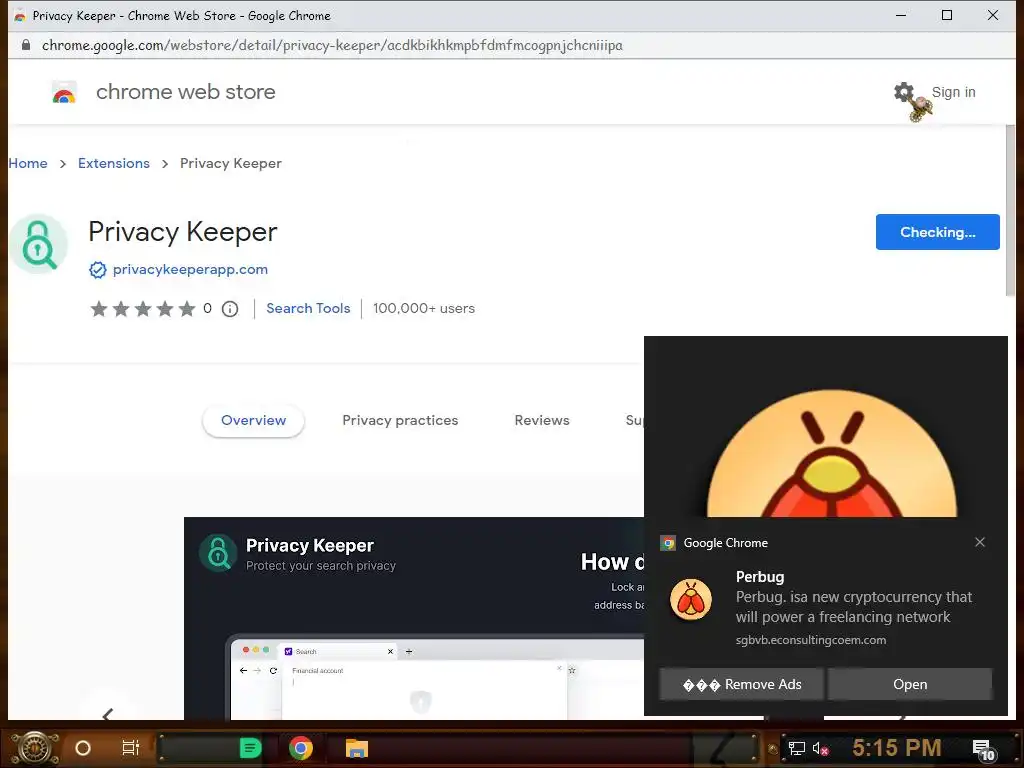Click the 'chrome web store' title text
Image resolution: width=1024 pixels, height=768 pixels.
(185, 92)
